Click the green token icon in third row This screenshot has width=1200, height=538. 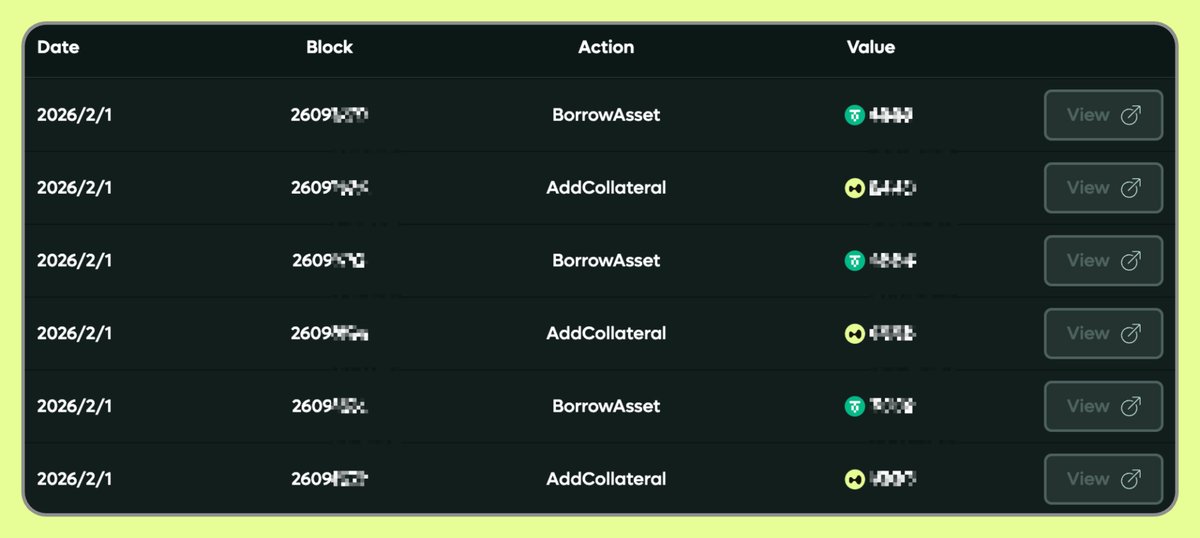pos(854,261)
